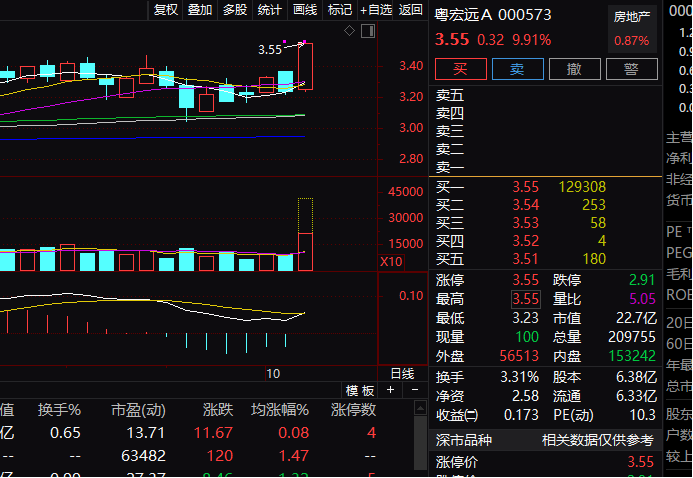693x478 pixels.
Task: Open the 叠加 overlay option
Action: coord(200,10)
